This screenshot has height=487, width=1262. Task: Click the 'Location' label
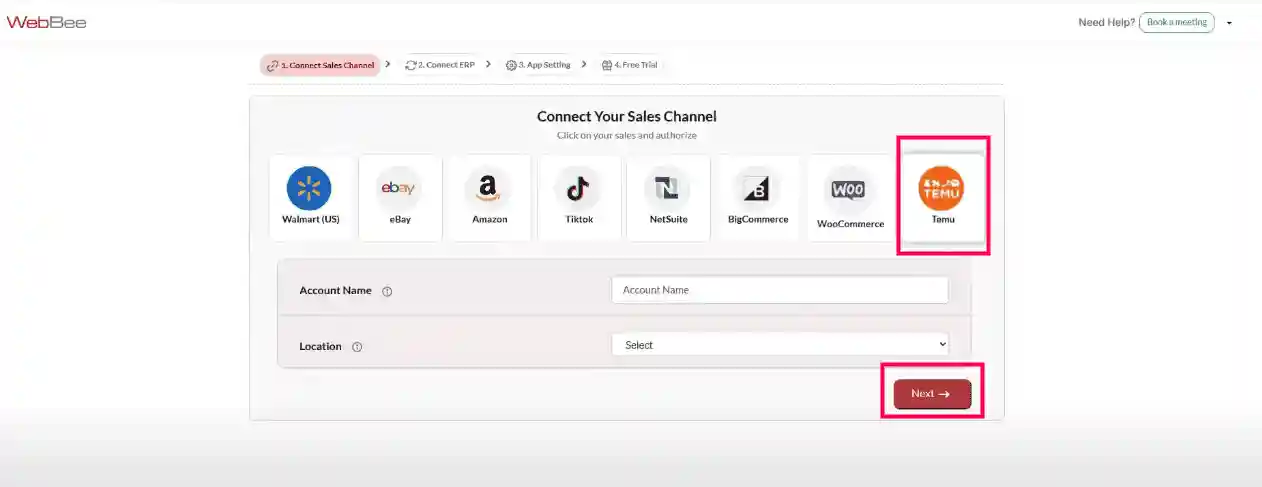(x=320, y=346)
